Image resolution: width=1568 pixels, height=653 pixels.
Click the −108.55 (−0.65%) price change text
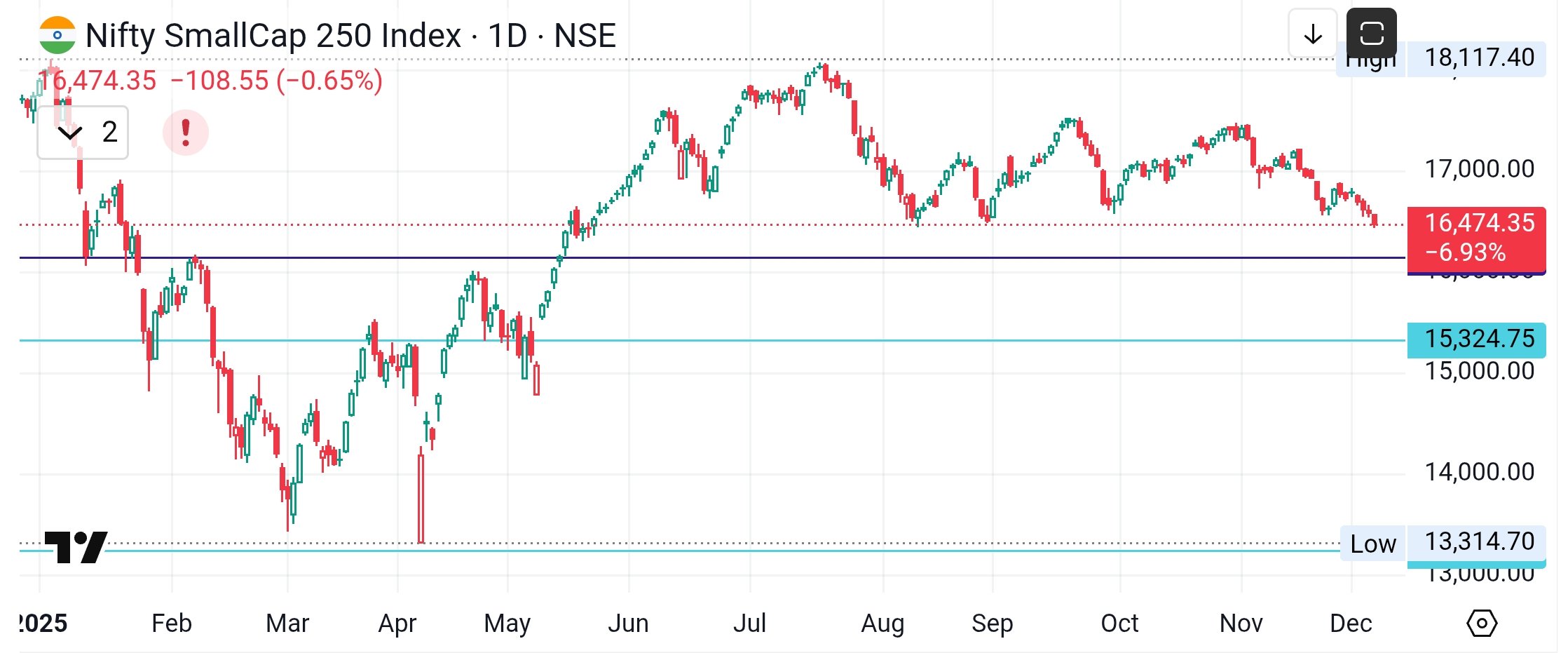(x=276, y=81)
